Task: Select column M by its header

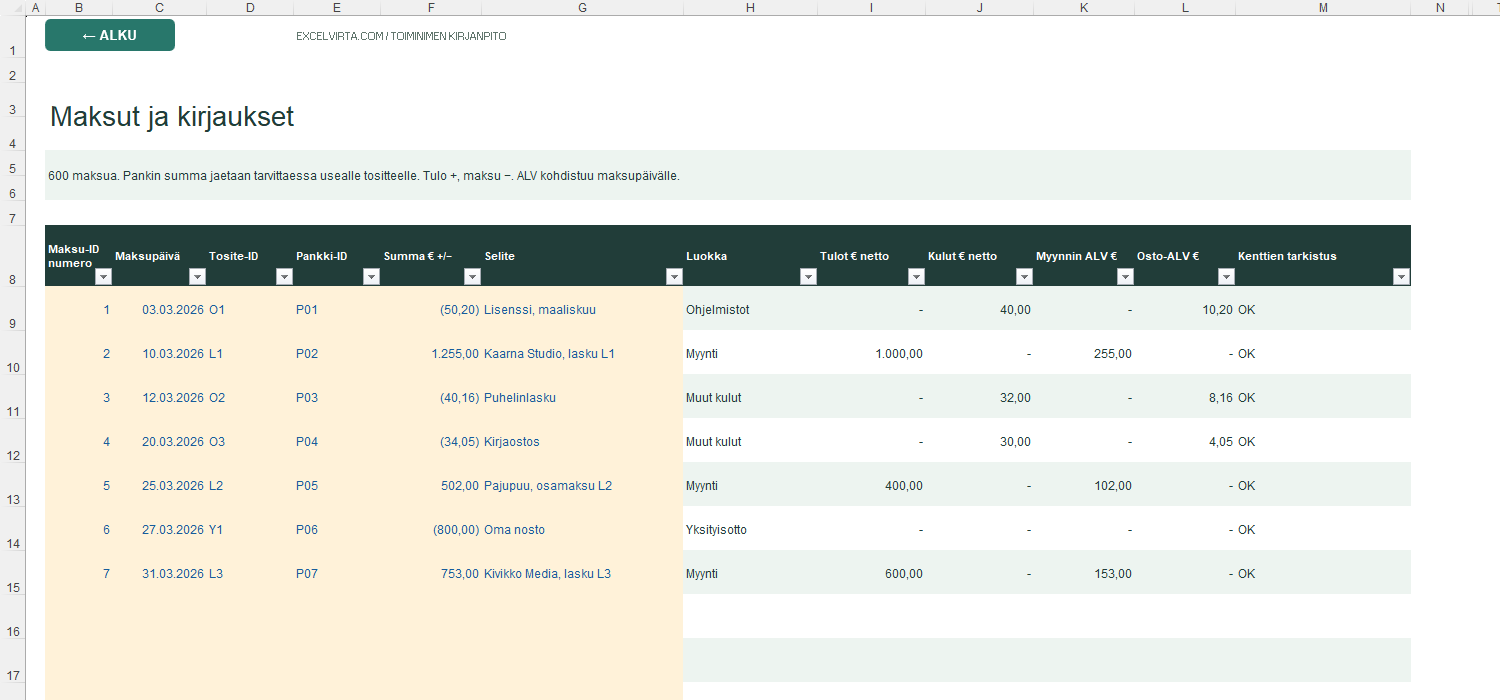Action: coord(1323,8)
